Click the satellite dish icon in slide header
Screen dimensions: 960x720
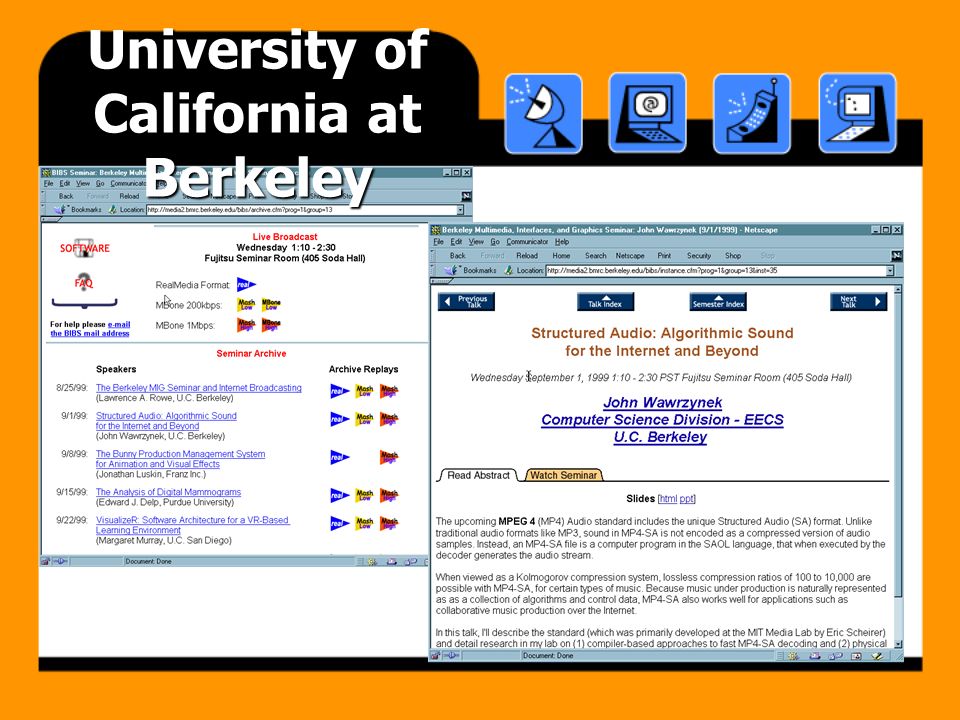click(x=543, y=113)
